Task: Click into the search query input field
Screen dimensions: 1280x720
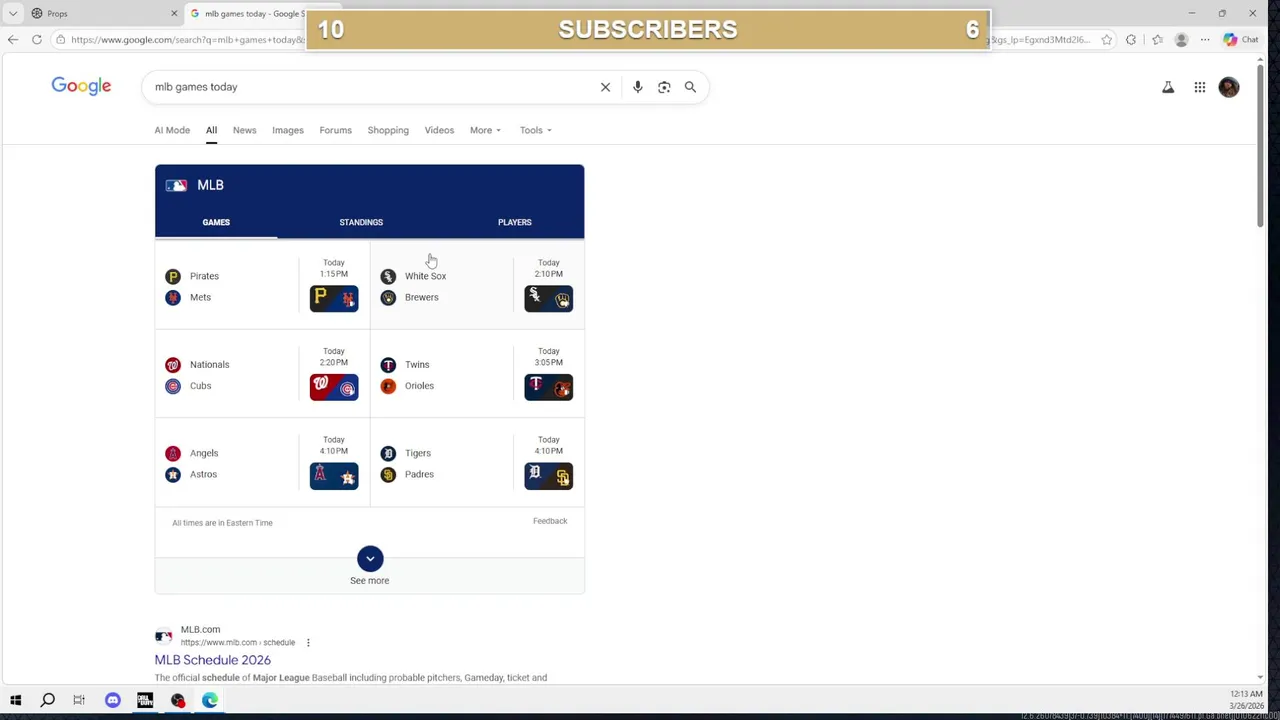Action: pos(370,87)
